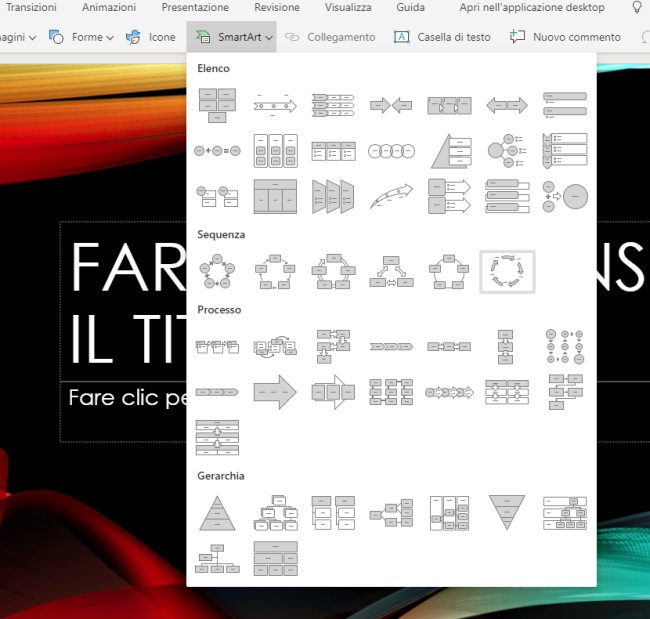Pick the plus-and-equals equation circles layout in Elenco

(217, 150)
